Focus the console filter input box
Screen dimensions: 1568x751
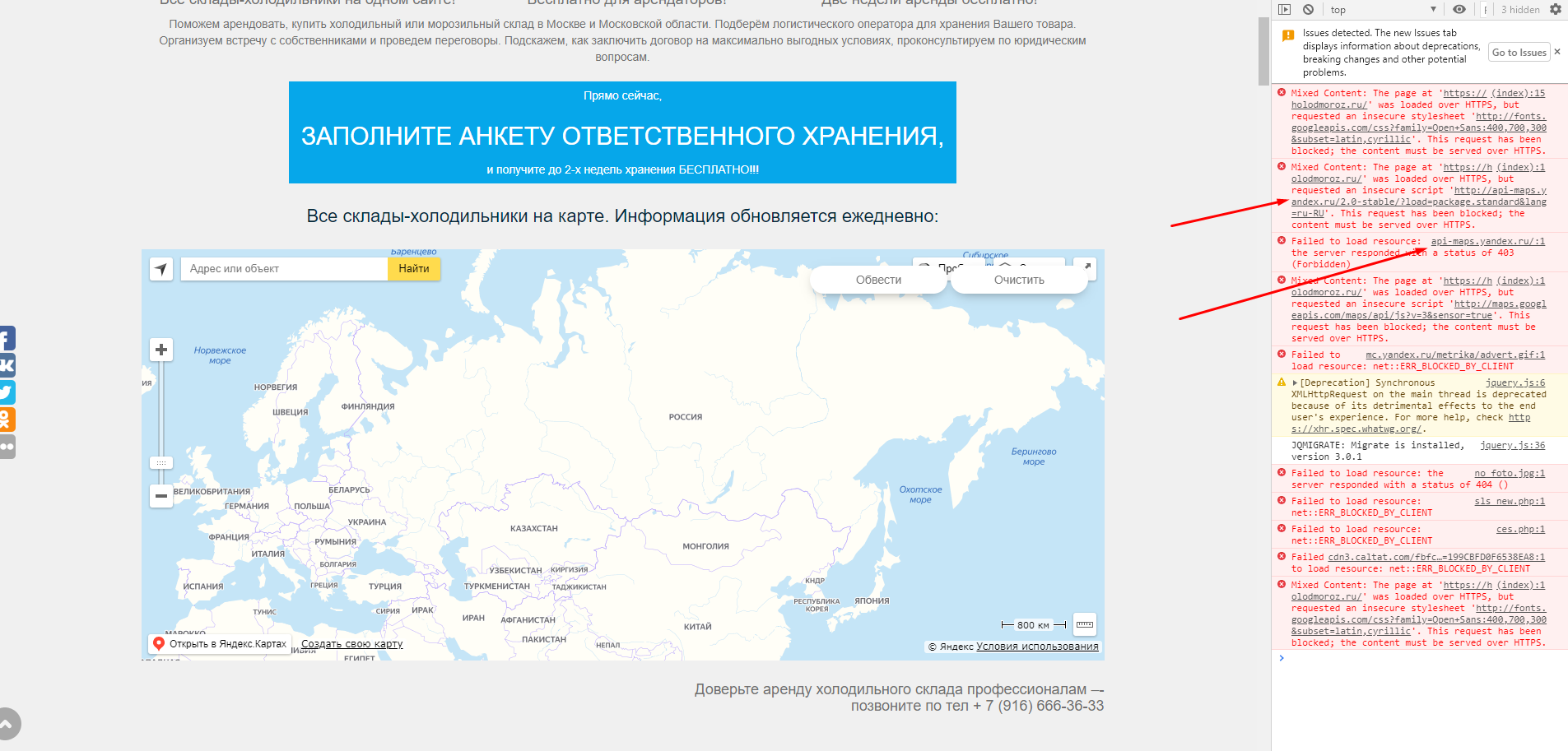[1486, 10]
